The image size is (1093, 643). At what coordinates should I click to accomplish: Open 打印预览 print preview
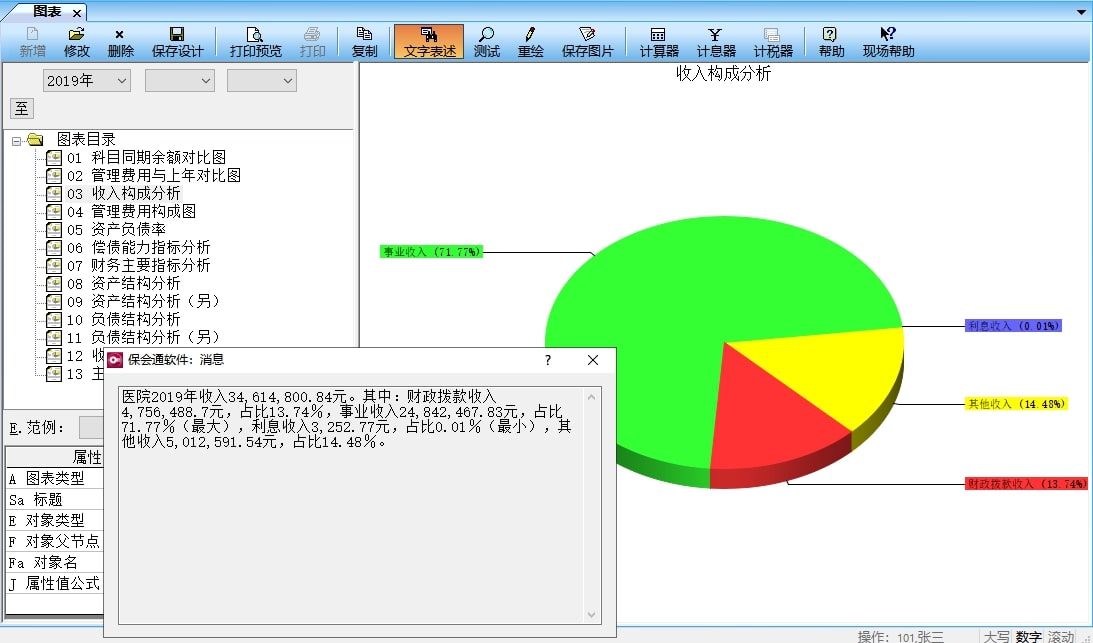coord(255,41)
